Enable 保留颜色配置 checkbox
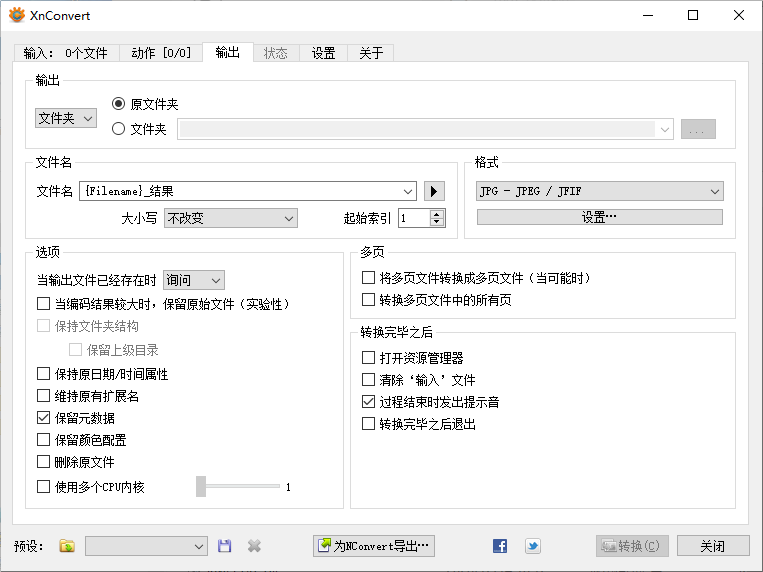 pyautogui.click(x=43, y=440)
